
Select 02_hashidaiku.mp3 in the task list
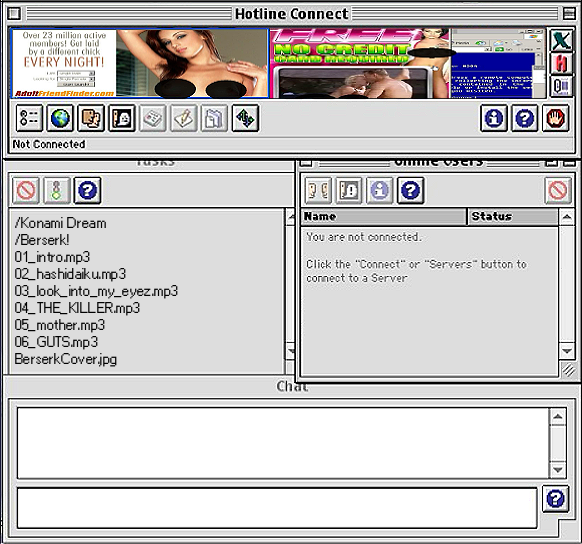(70, 274)
